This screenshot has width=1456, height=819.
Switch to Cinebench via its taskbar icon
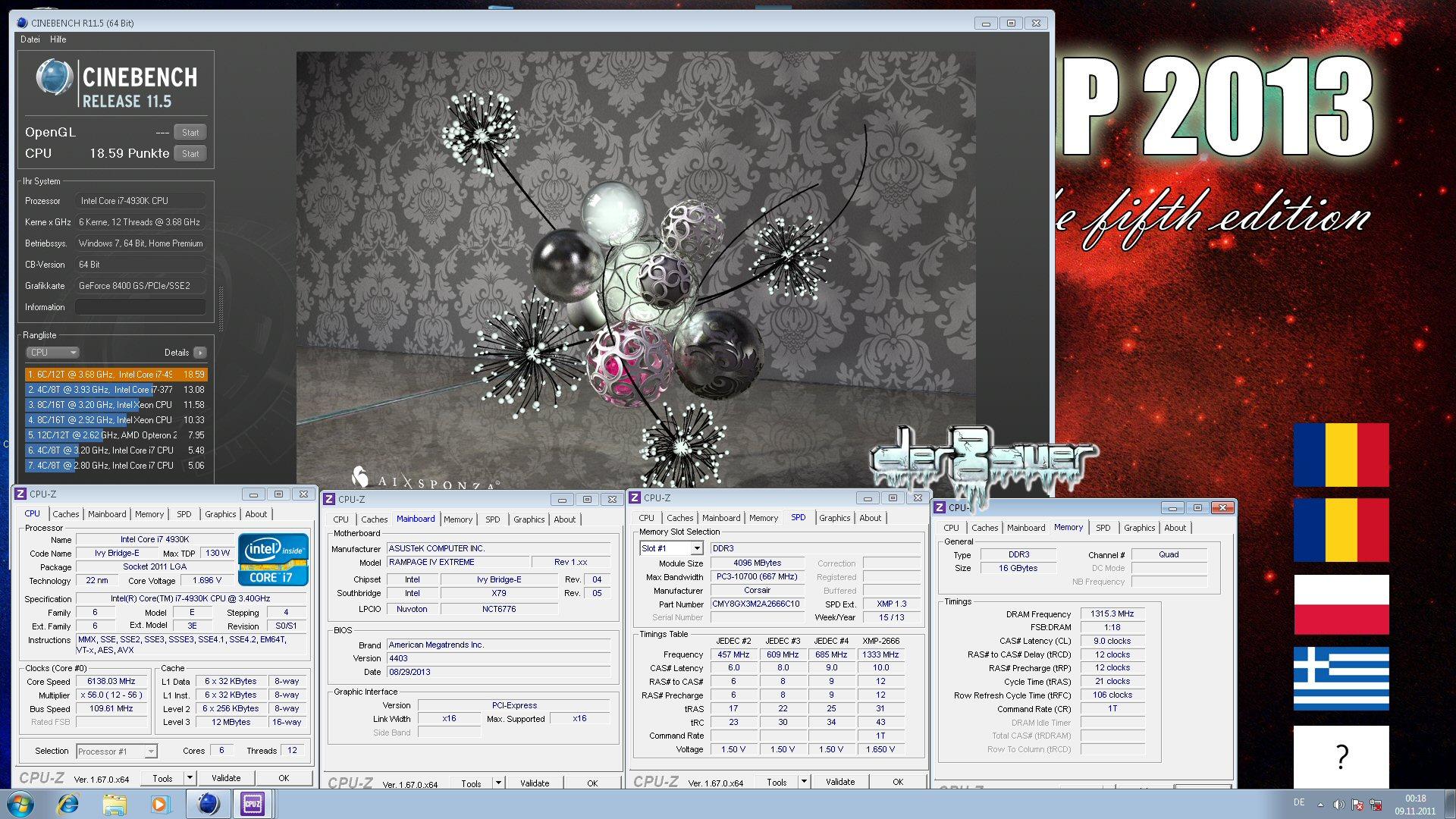[208, 804]
